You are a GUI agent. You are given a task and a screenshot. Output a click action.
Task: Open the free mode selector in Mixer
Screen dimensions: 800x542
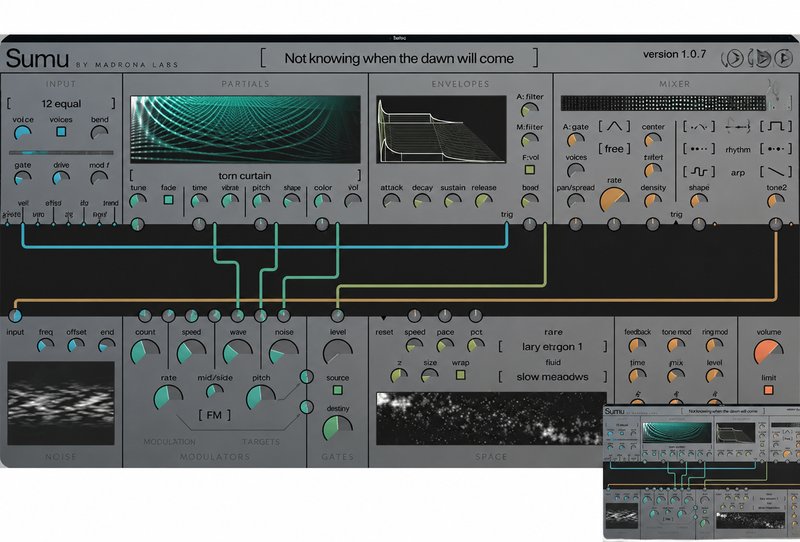(x=614, y=149)
